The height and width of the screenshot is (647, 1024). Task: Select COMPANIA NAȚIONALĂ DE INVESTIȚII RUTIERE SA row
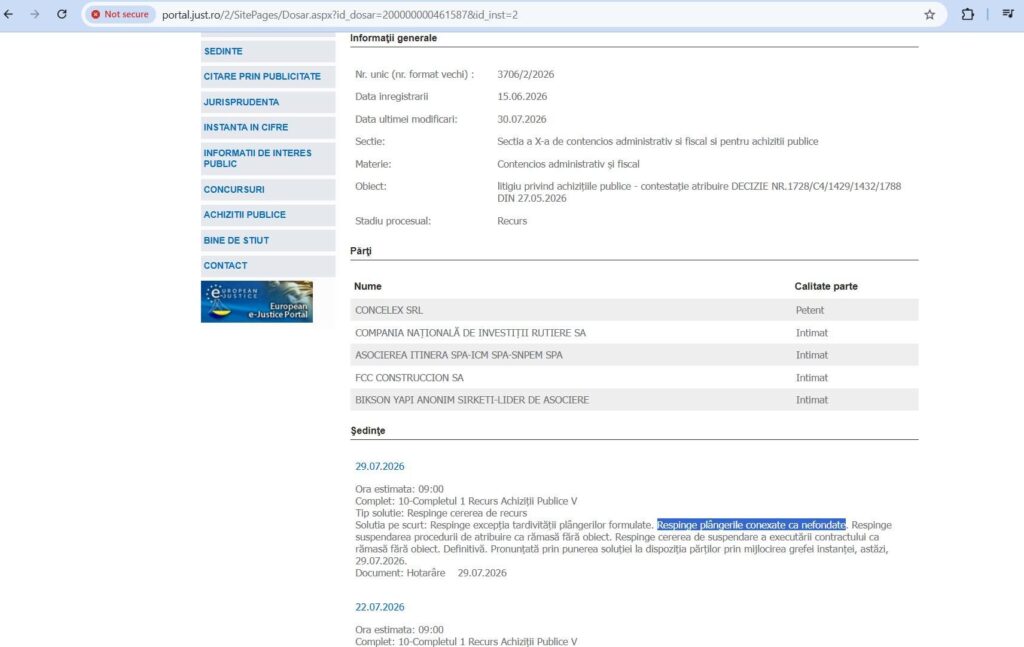(634, 333)
